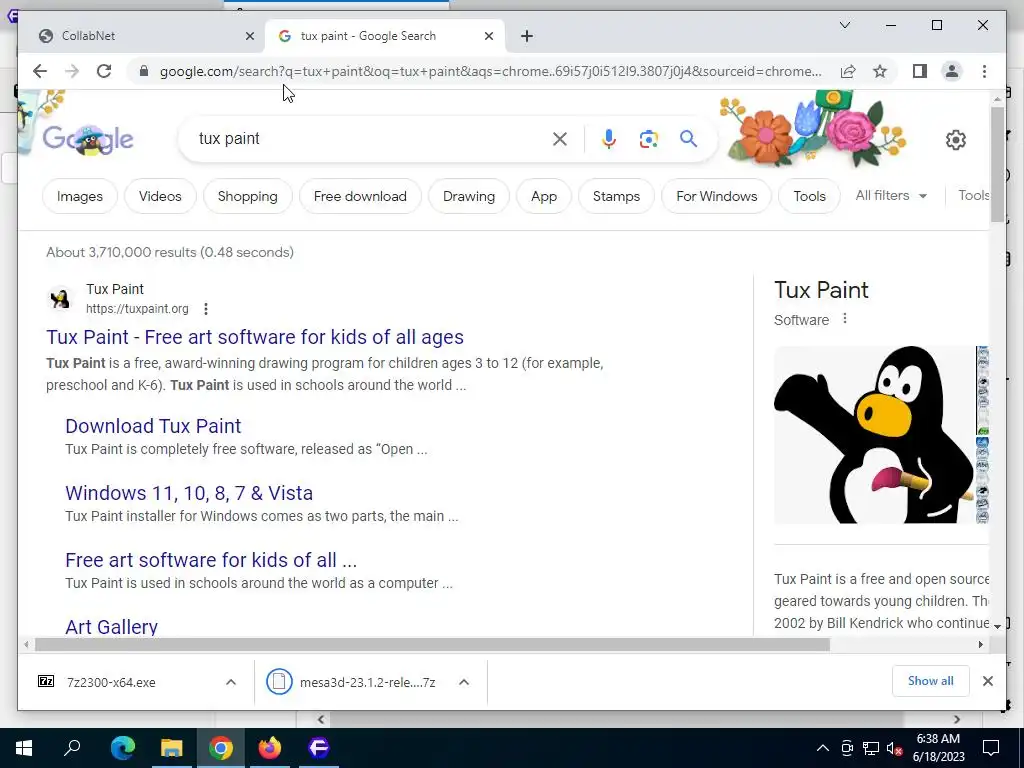Click in the Google search input field
Image resolution: width=1024 pixels, height=768 pixels.
(369, 138)
